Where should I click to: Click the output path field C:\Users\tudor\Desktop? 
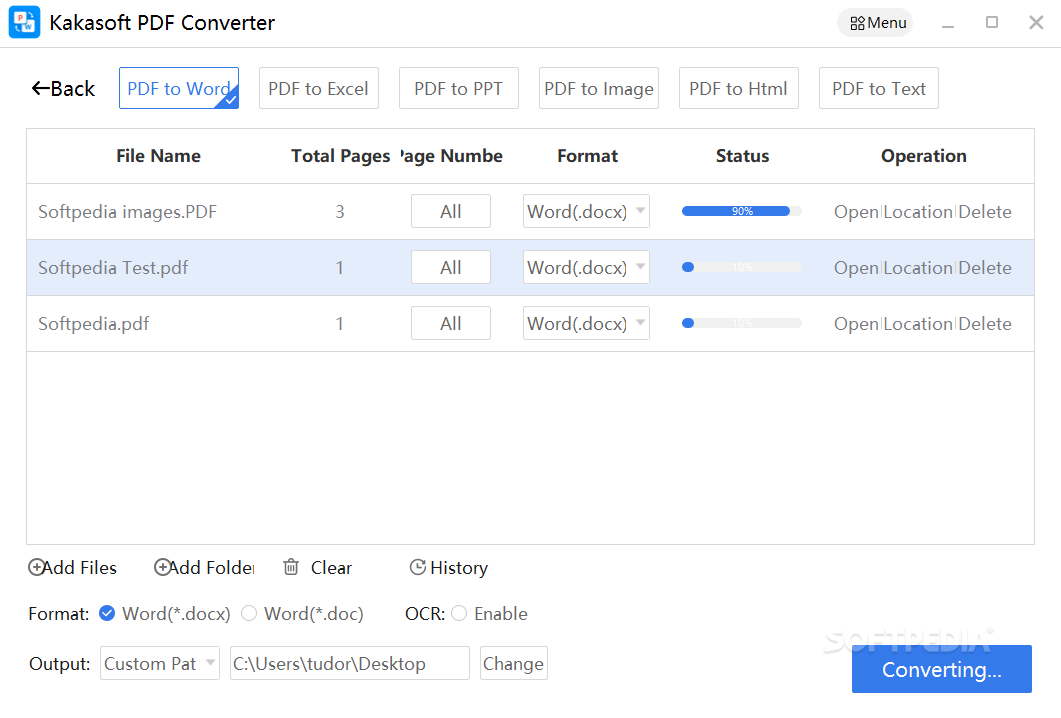click(x=350, y=663)
